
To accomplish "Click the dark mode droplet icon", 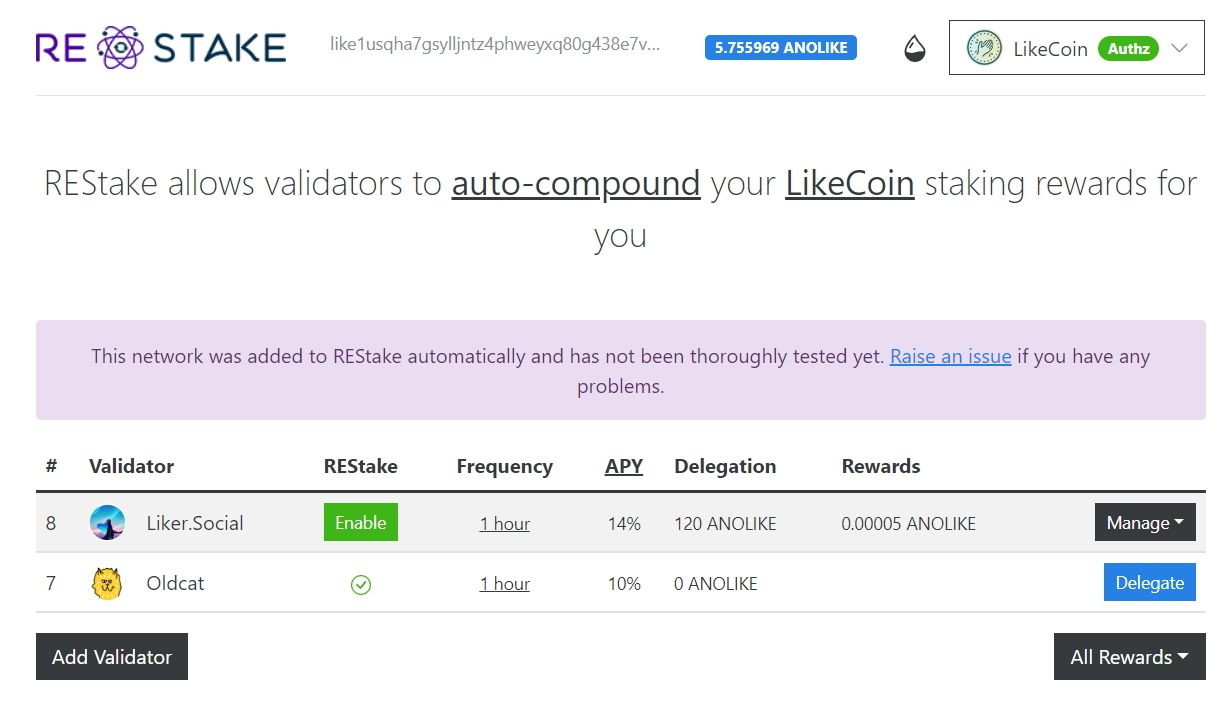I will point(915,48).
